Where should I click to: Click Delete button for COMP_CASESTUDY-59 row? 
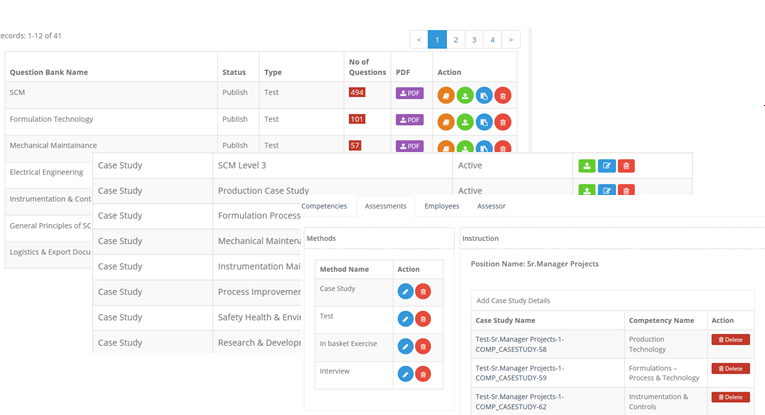pyautogui.click(x=730, y=369)
